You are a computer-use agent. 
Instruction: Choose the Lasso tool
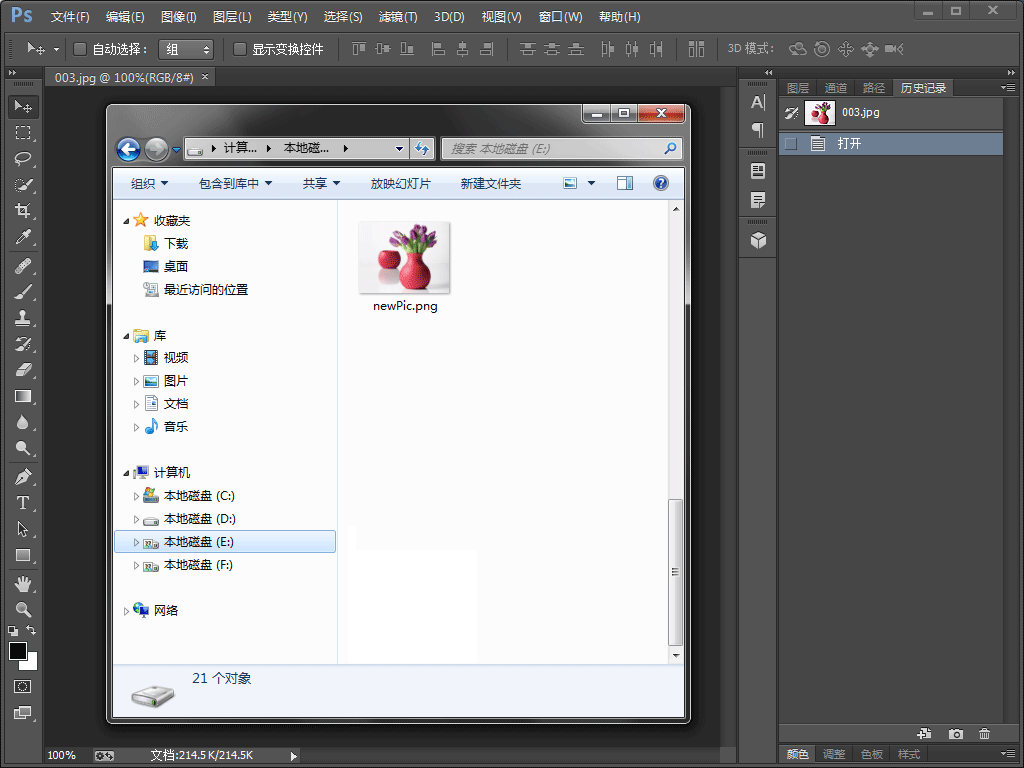point(23,159)
